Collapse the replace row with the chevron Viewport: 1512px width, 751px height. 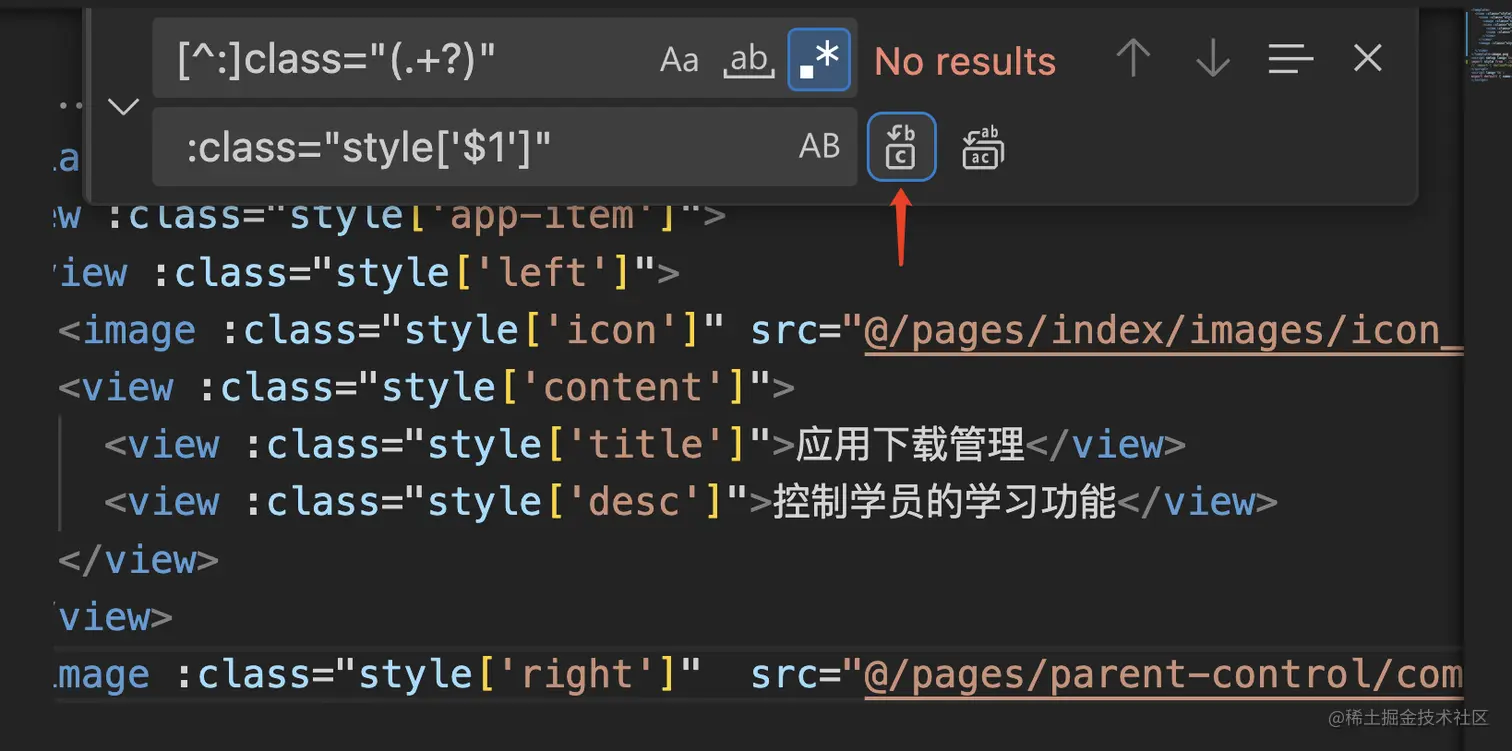click(122, 106)
